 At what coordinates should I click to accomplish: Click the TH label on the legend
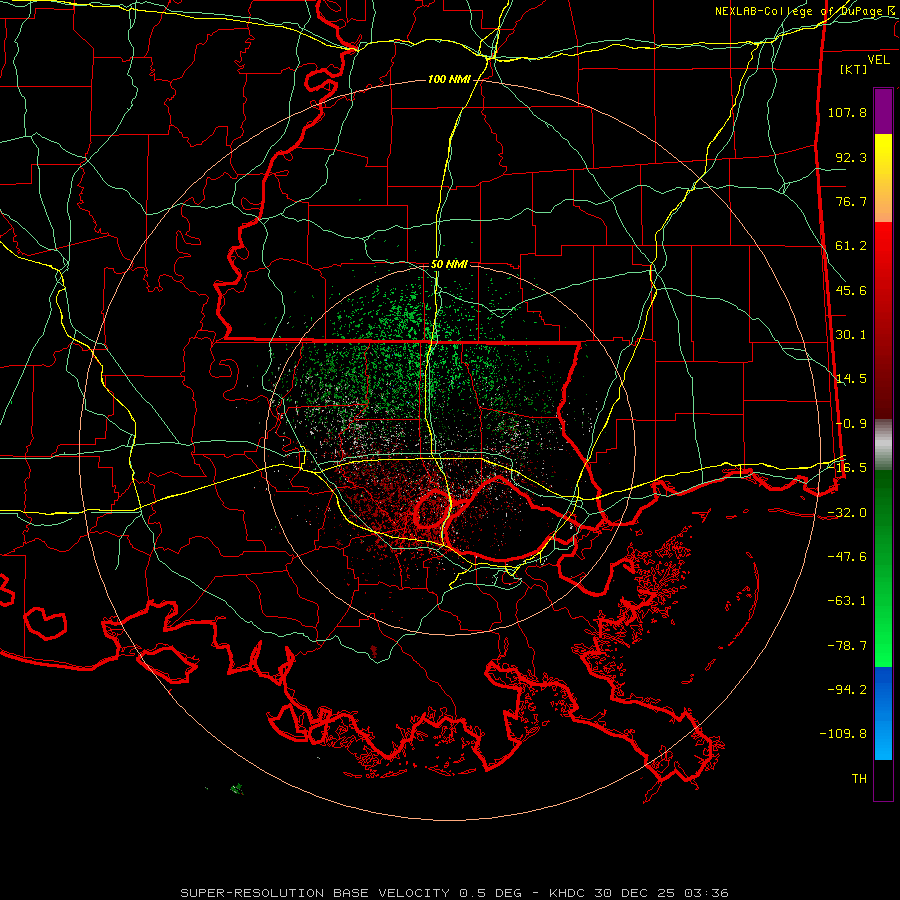859,779
